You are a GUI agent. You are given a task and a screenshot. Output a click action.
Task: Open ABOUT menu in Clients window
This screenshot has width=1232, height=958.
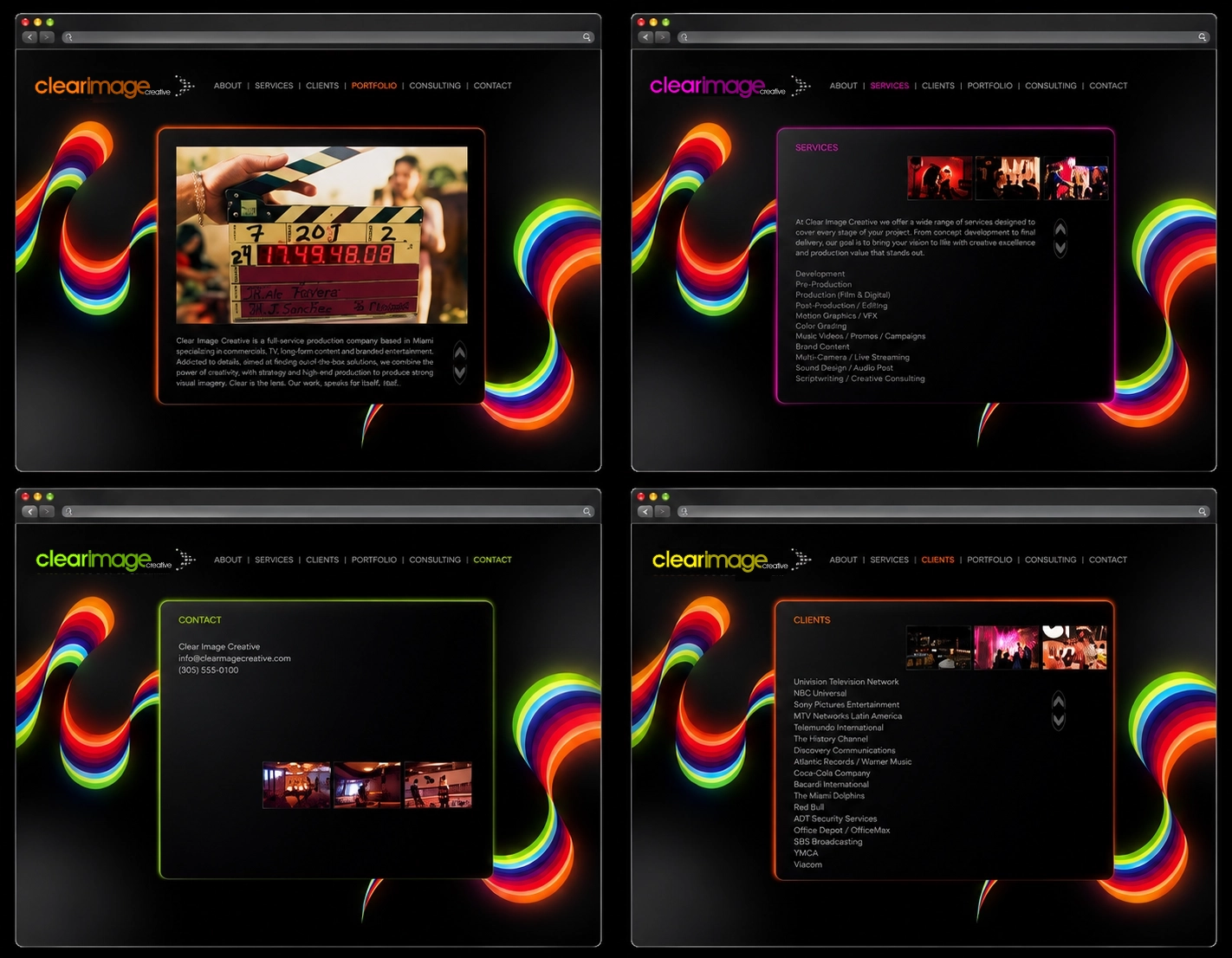pos(843,560)
